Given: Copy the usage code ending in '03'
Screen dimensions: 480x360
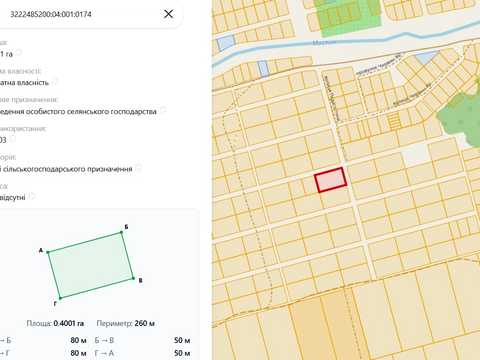Looking at the screenshot, I should [x=12, y=139].
